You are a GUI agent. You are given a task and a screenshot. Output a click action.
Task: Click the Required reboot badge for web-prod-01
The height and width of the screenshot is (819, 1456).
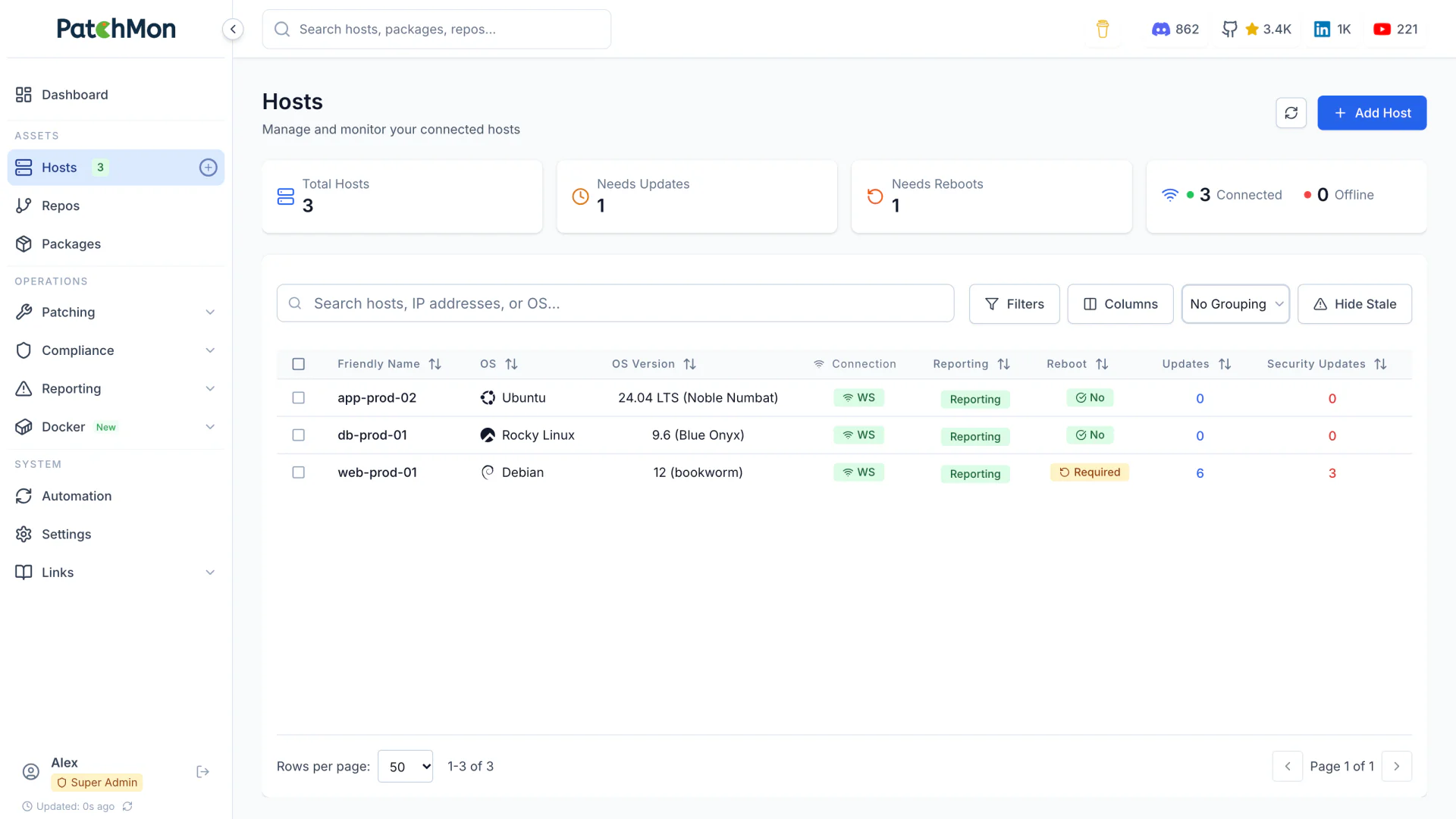[1090, 472]
